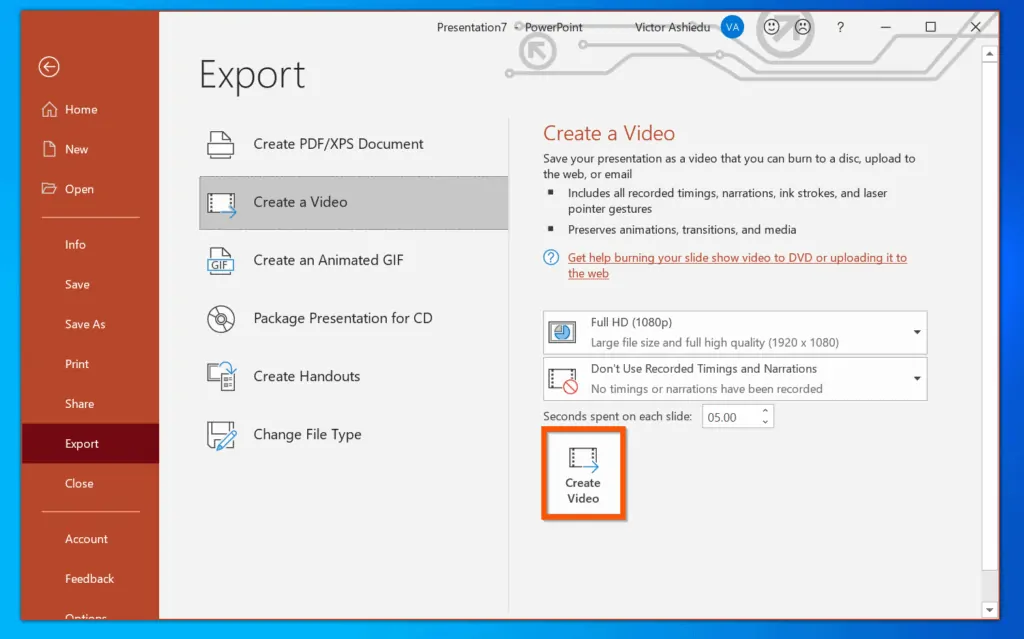Click the VA account avatar
Screen dimensions: 1024x639
pos(732,27)
